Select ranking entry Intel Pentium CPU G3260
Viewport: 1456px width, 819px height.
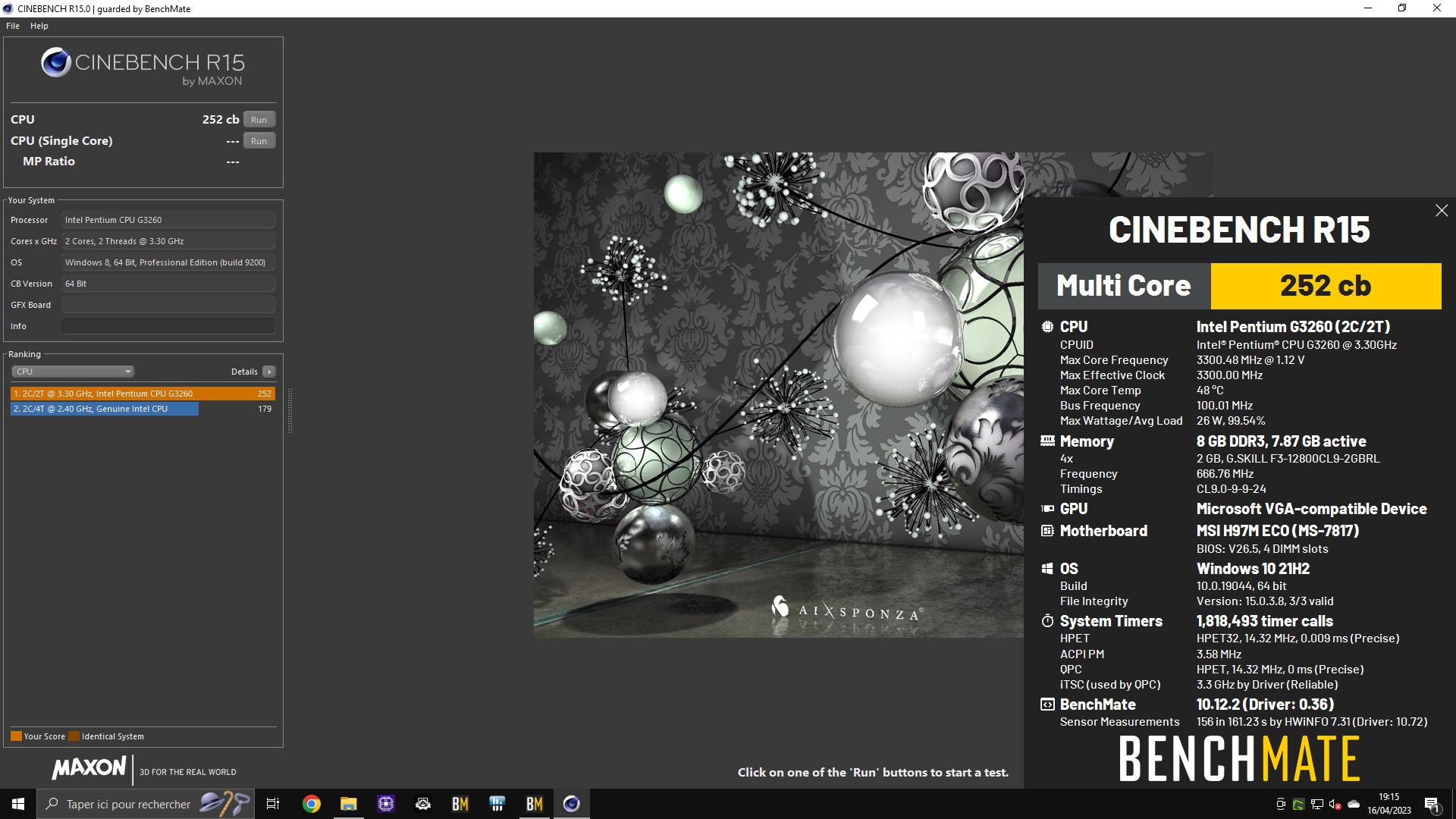click(x=143, y=394)
